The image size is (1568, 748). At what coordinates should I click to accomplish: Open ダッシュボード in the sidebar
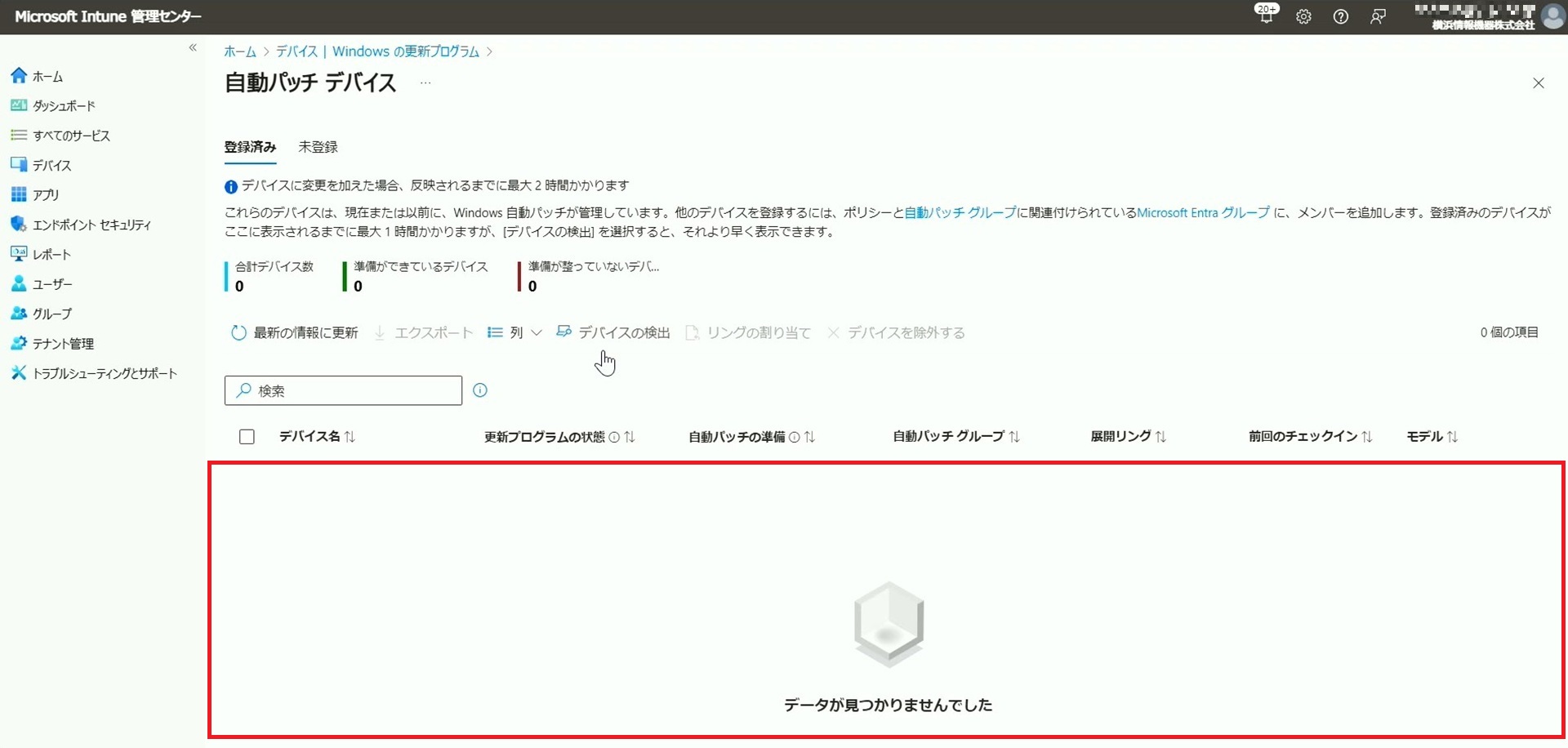coord(53,106)
